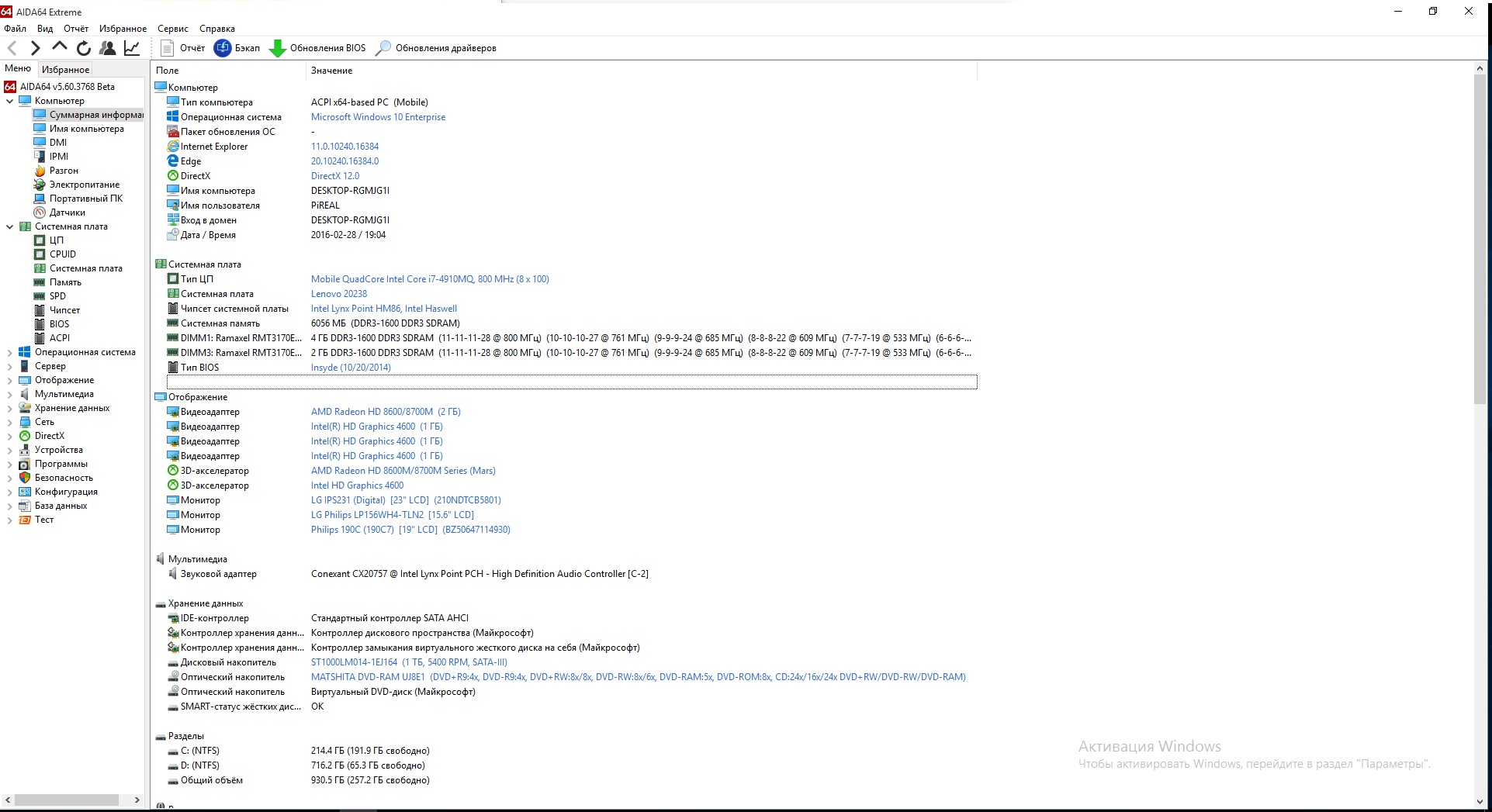Click the vertical scrollbar thumb

pyautogui.click(x=1480, y=239)
